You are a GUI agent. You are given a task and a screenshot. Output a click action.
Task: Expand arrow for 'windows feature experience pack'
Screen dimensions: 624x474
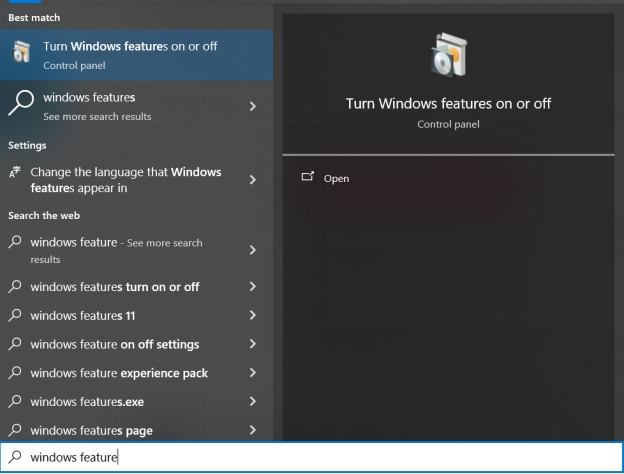pos(253,373)
